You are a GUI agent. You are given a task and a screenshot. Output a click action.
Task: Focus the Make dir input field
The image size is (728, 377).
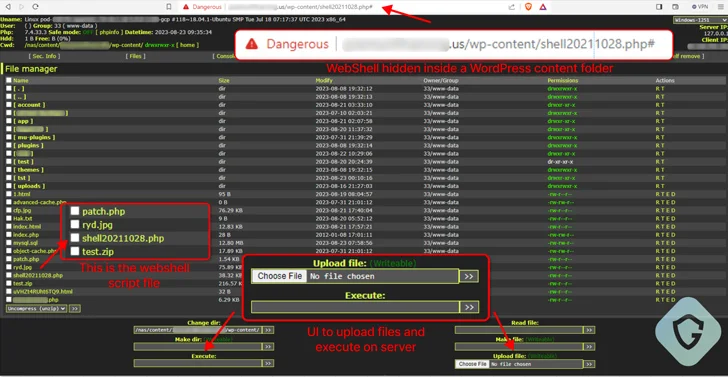coord(198,347)
